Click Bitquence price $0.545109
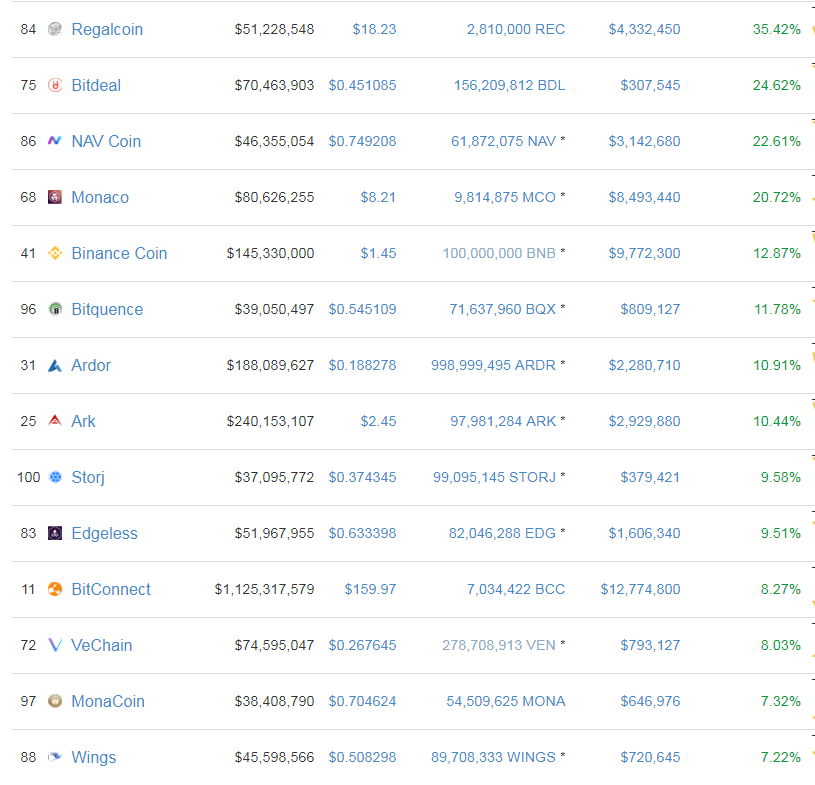815x785 pixels. point(362,309)
